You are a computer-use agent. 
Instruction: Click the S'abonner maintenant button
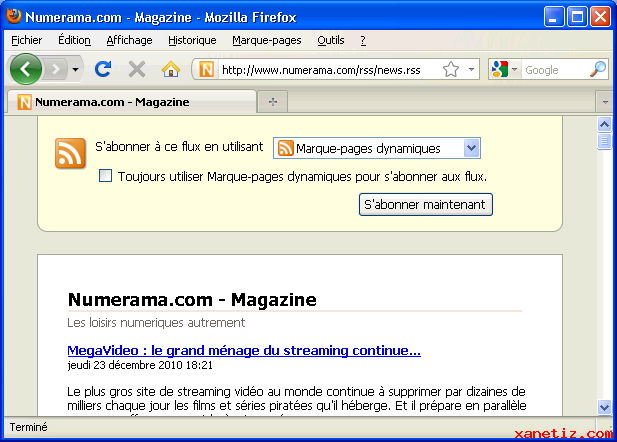pos(425,205)
